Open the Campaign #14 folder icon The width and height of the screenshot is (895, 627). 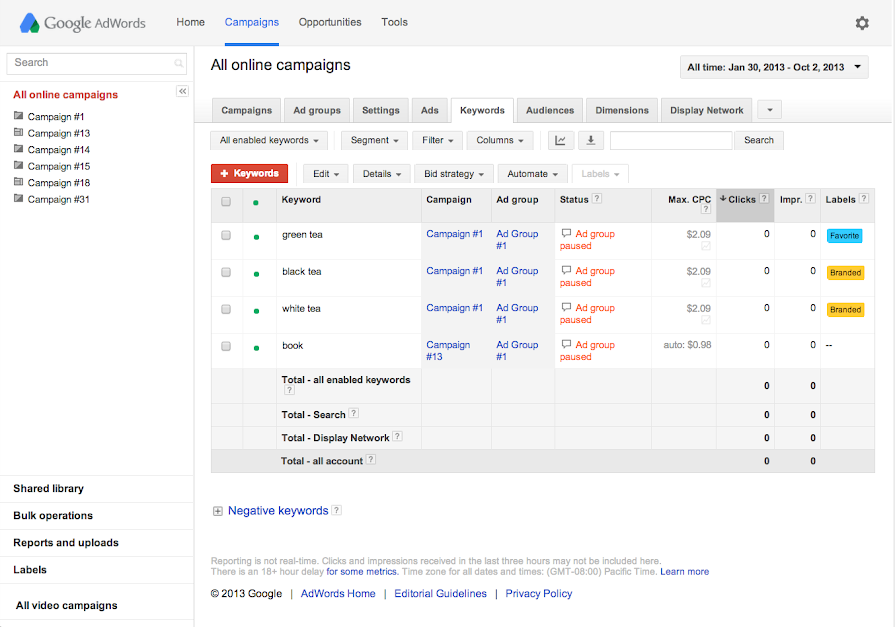(x=18, y=149)
